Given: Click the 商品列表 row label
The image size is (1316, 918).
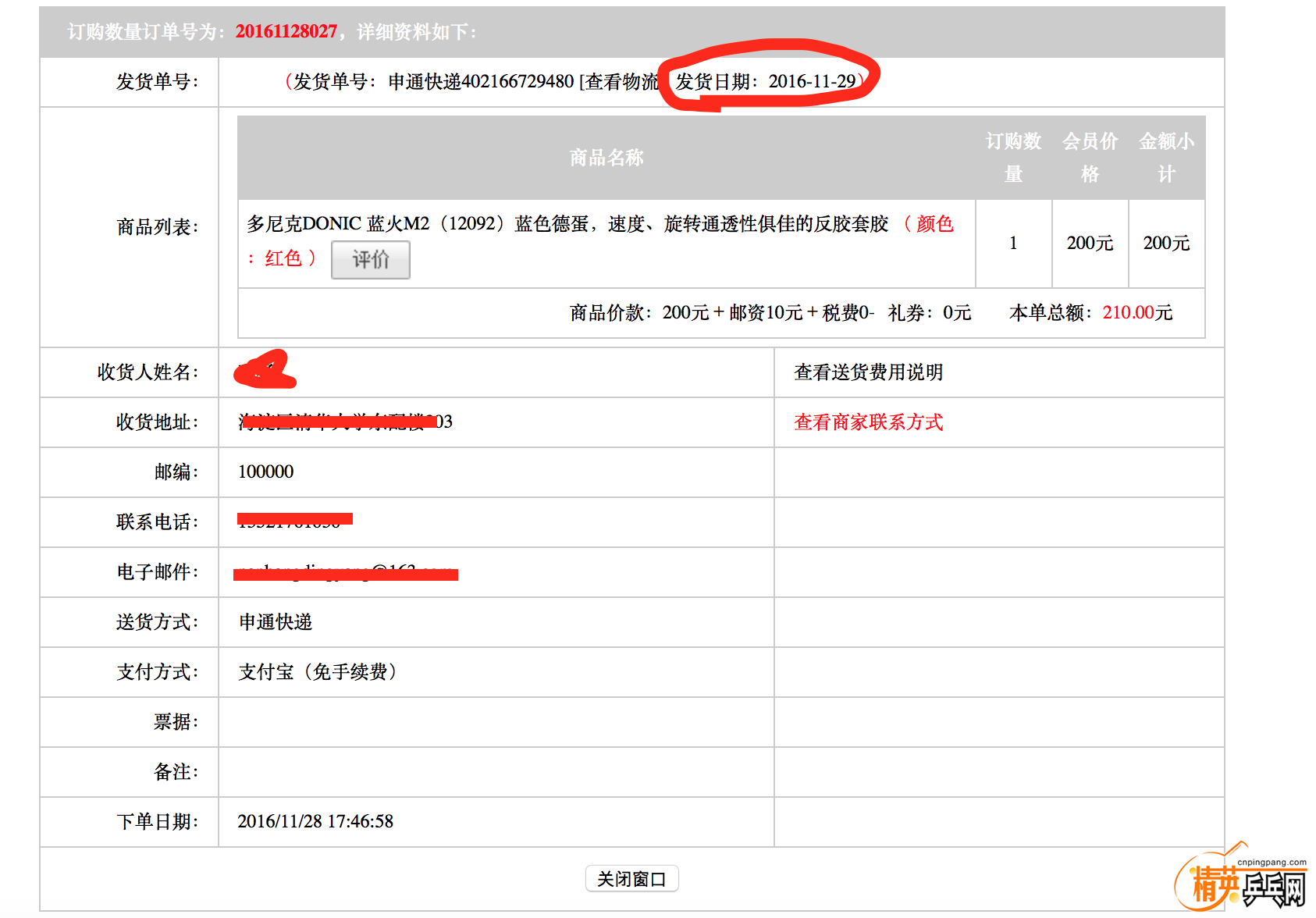Looking at the screenshot, I should (x=157, y=227).
